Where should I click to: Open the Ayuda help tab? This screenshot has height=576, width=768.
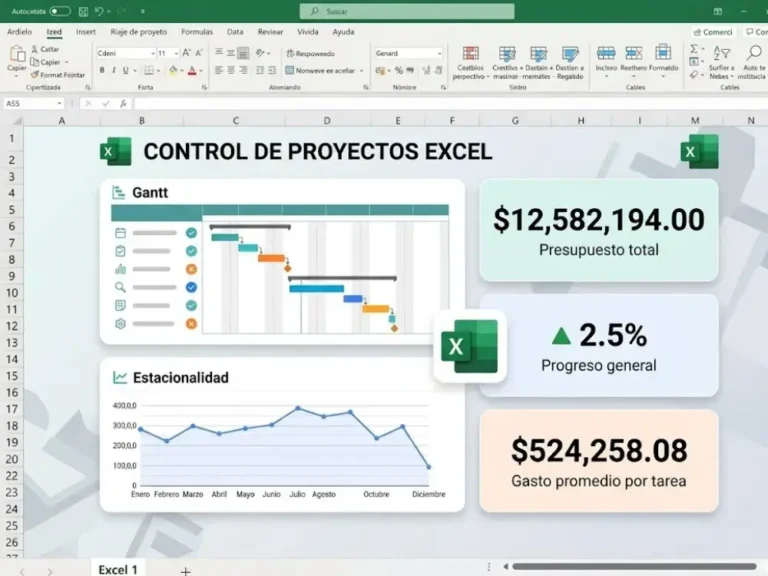[343, 32]
